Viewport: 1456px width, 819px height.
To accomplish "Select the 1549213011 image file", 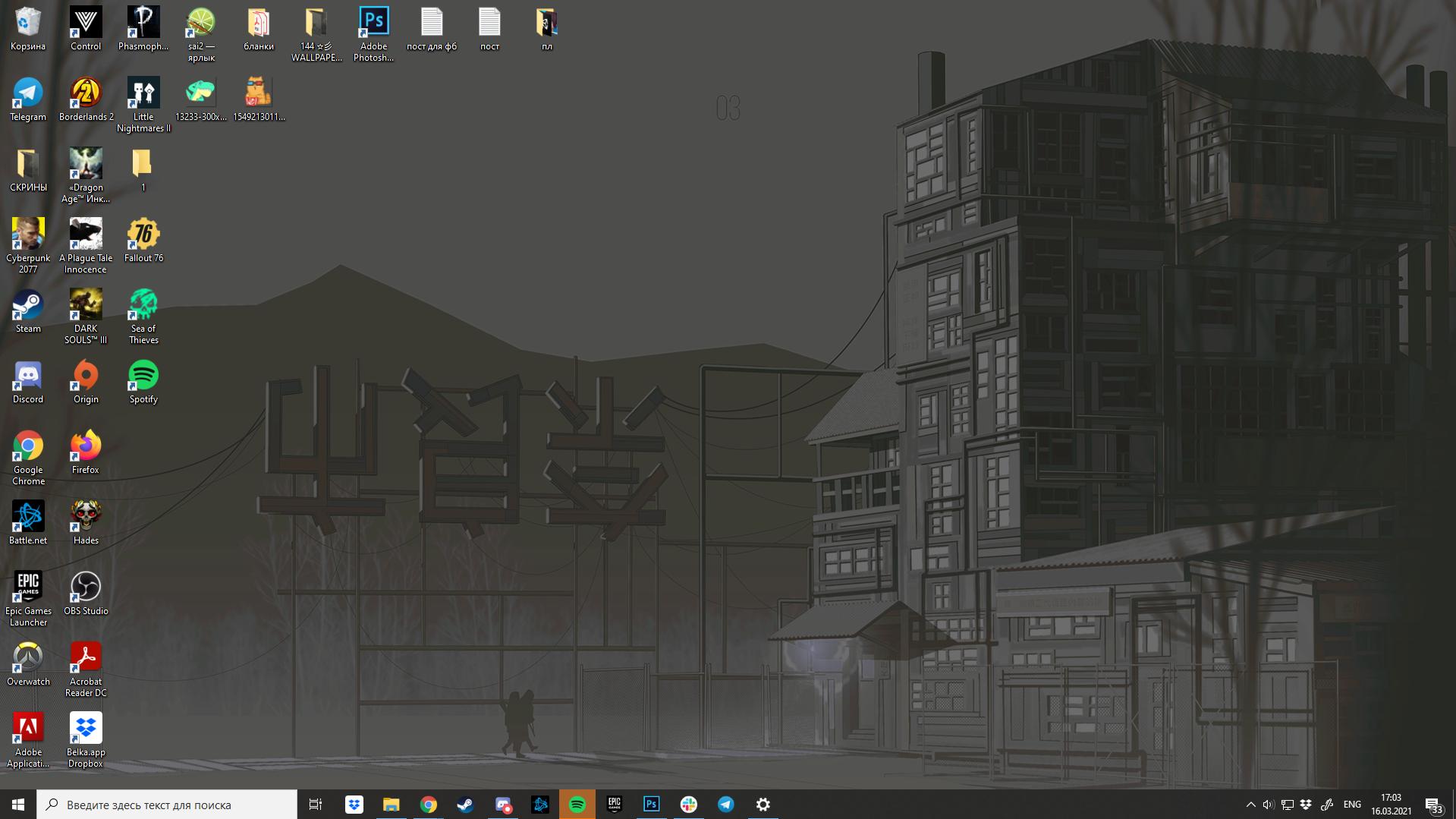I will [x=259, y=100].
